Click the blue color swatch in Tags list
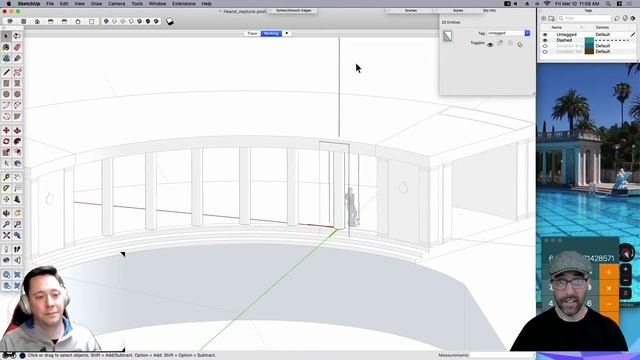This screenshot has height=360, width=640. point(589,46)
